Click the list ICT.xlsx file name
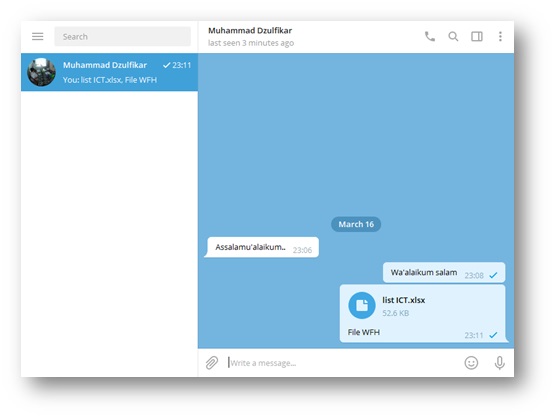Image resolution: width=556 pixels, height=419 pixels. click(404, 300)
